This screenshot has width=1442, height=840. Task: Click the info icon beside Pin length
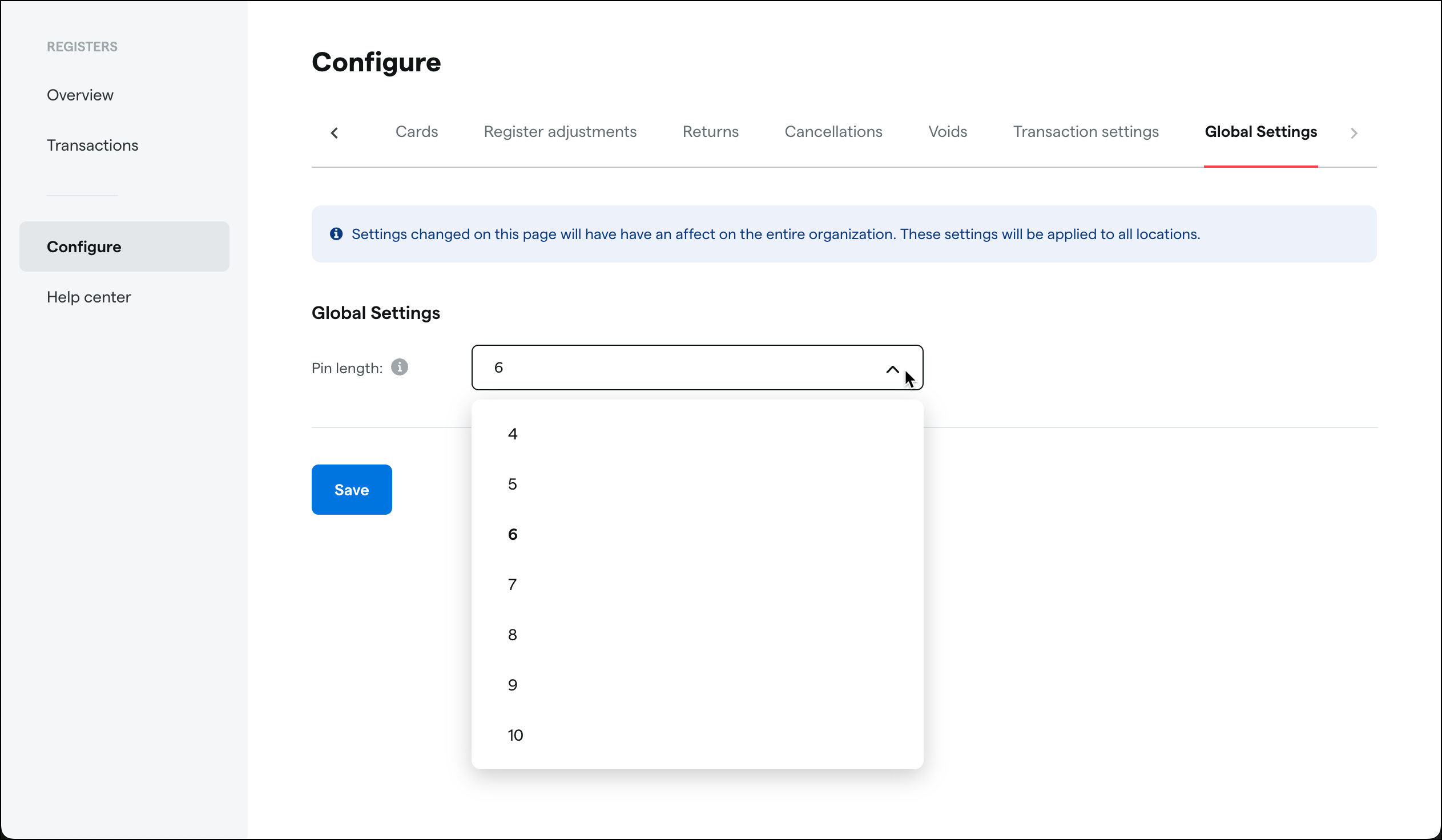[x=399, y=367]
